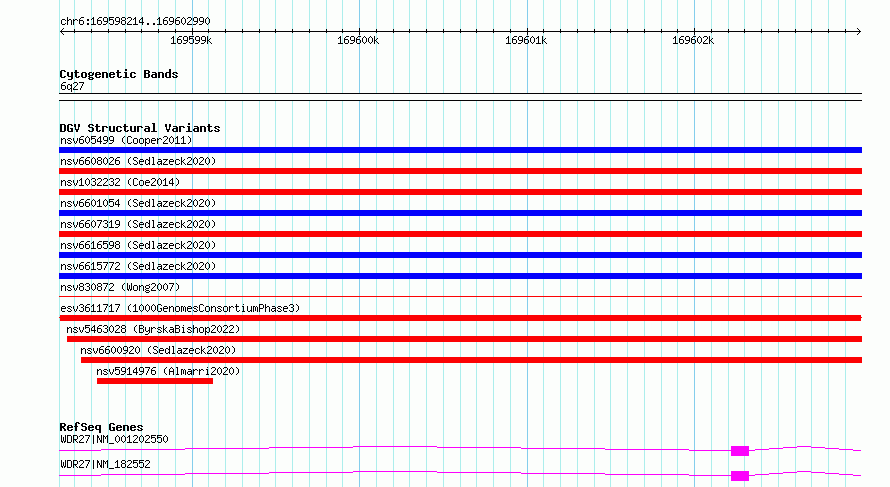Open the nsv605499 (Cooper2011) variant label
The image size is (890, 487).
(126, 140)
